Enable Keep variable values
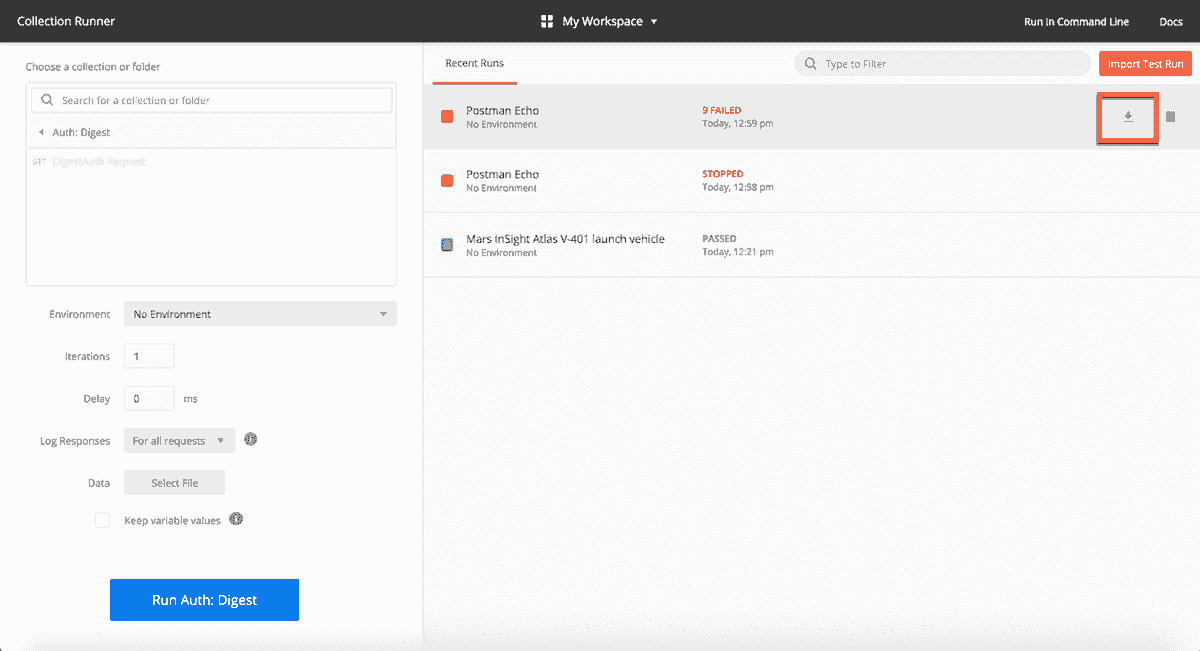 pos(102,519)
